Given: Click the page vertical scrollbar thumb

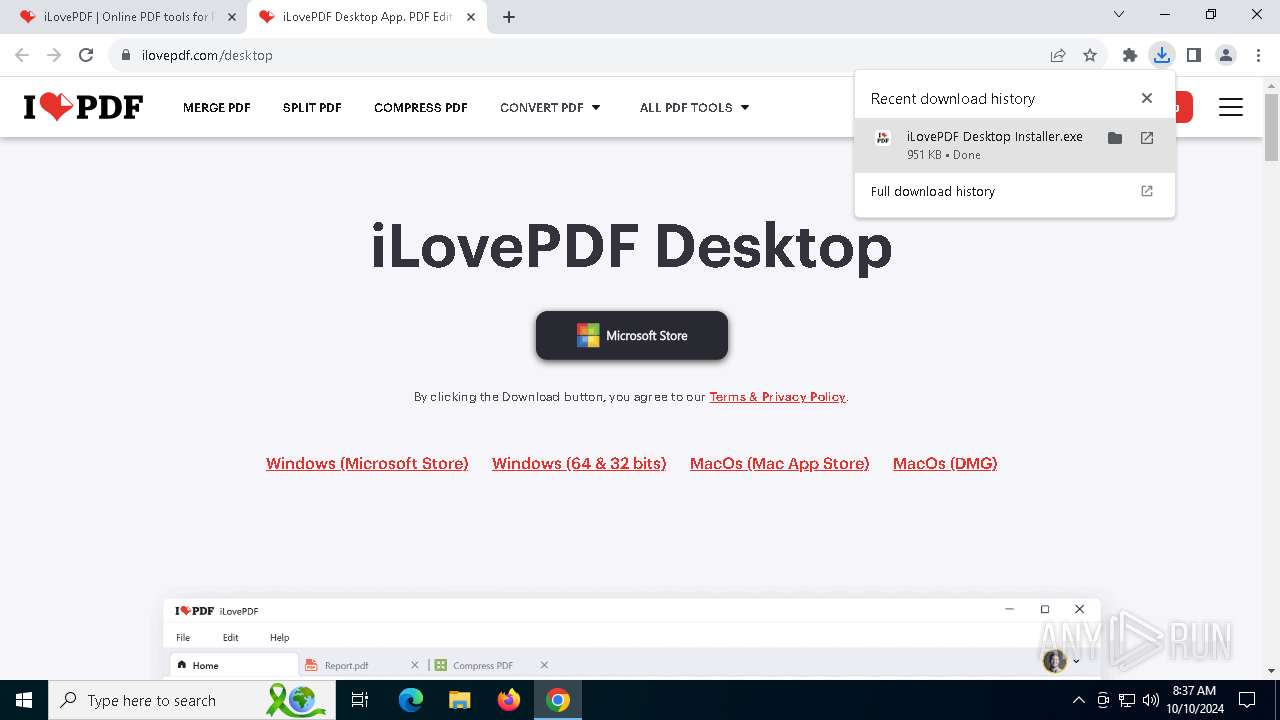Looking at the screenshot, I should click(x=1271, y=126).
